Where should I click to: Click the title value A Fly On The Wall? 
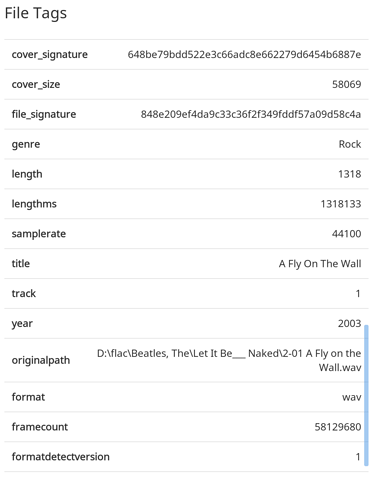coord(320,264)
